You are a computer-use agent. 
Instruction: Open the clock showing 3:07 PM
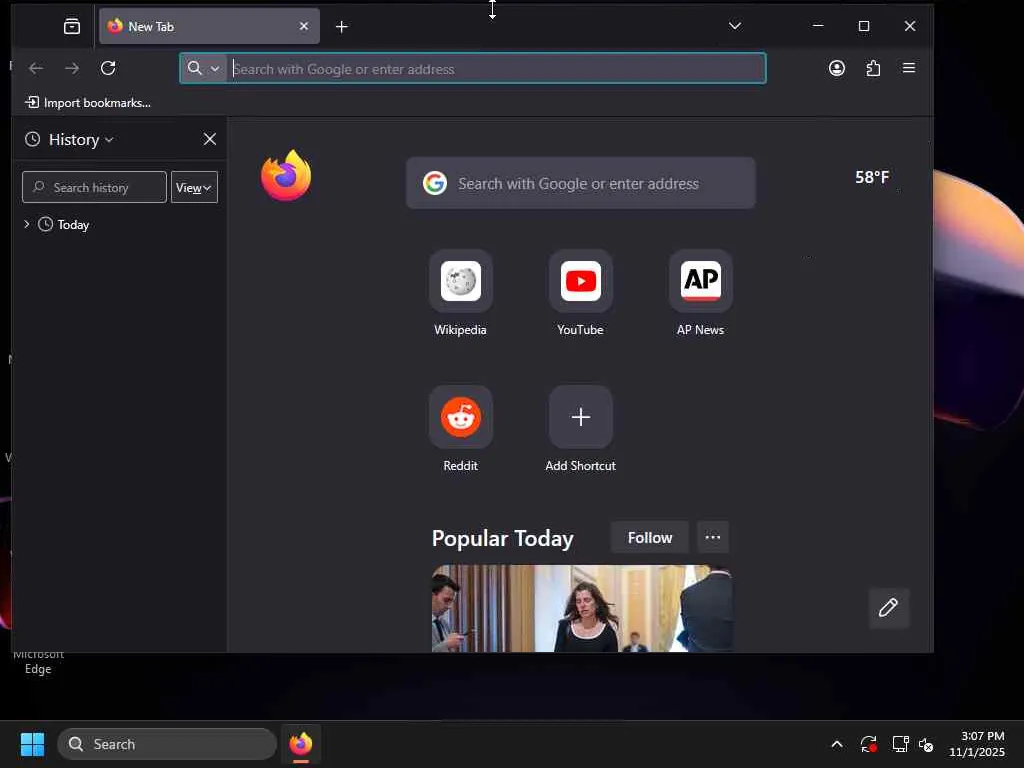[x=976, y=744]
